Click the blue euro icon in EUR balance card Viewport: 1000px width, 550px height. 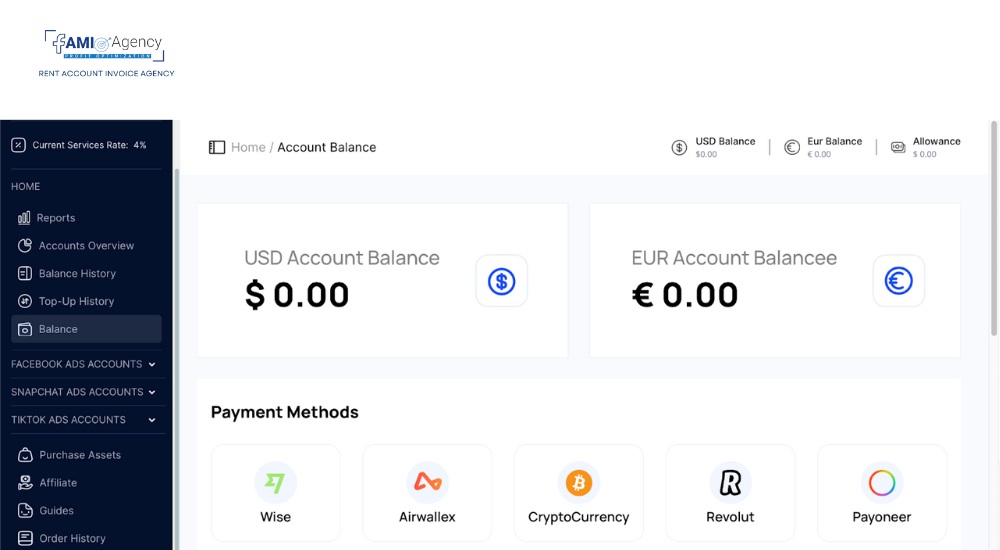pyautogui.click(x=899, y=281)
